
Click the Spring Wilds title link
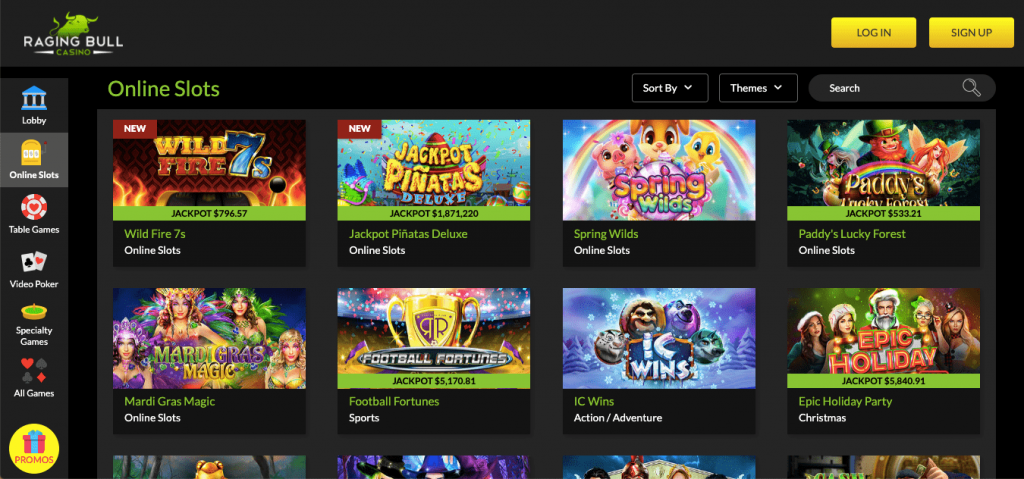(x=606, y=233)
